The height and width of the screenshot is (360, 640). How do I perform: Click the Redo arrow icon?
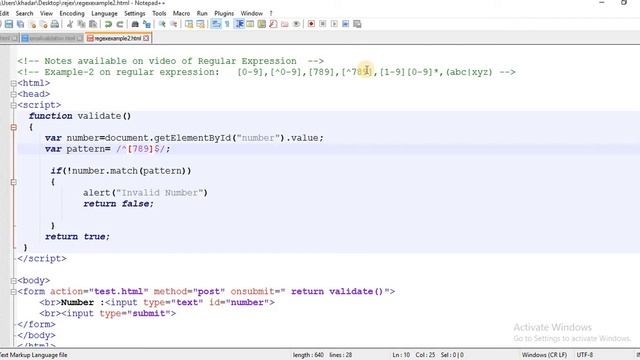click(x=120, y=24)
